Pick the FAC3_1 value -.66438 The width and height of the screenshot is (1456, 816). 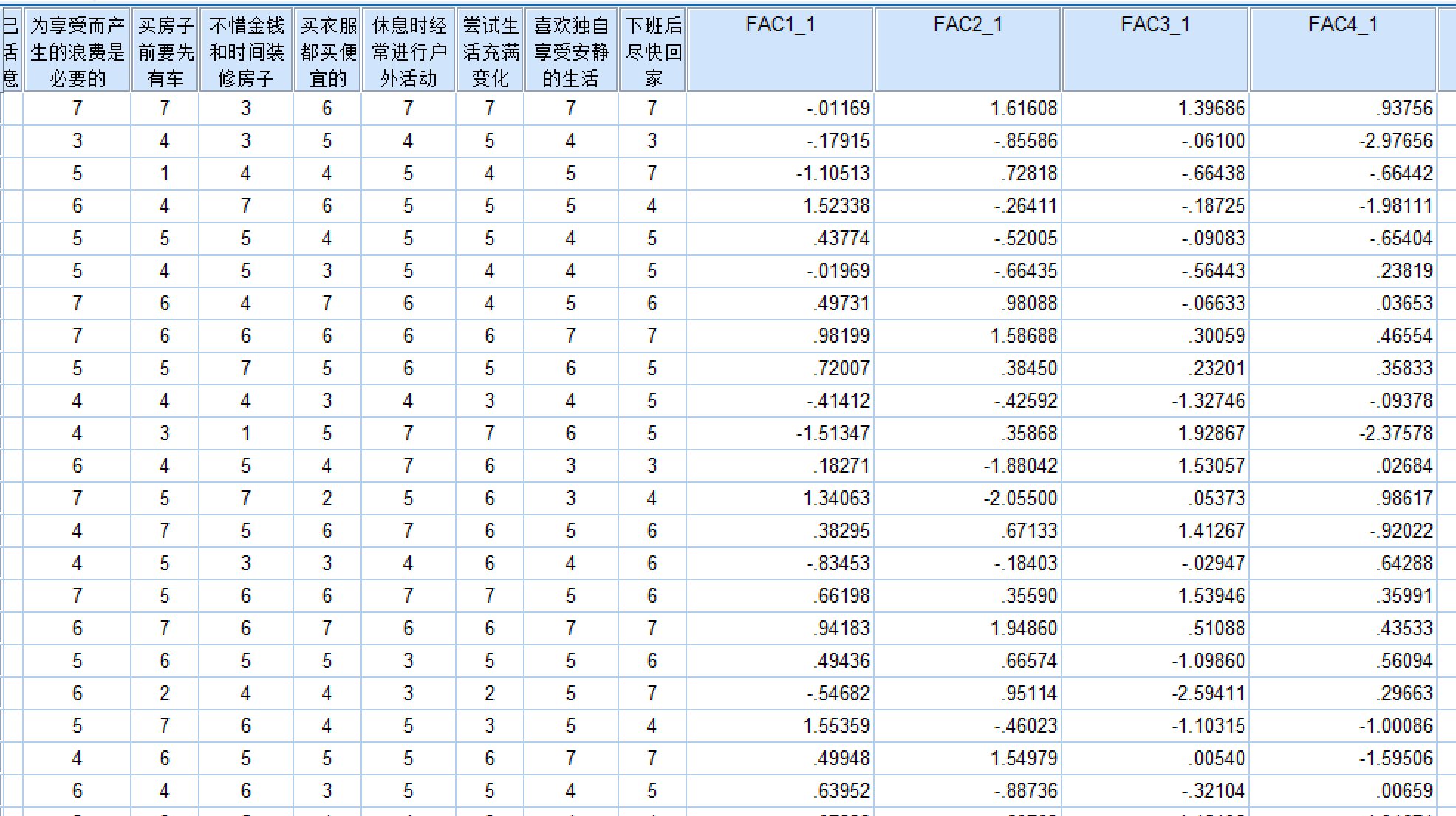tap(1155, 174)
